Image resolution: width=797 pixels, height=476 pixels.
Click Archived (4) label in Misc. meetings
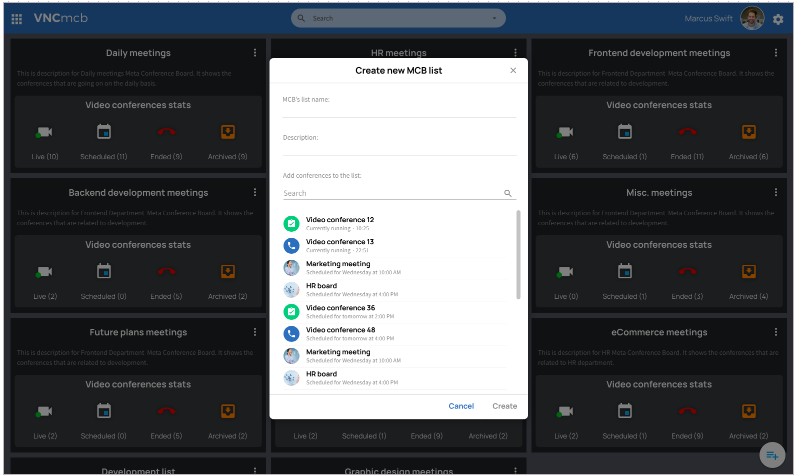(749, 296)
